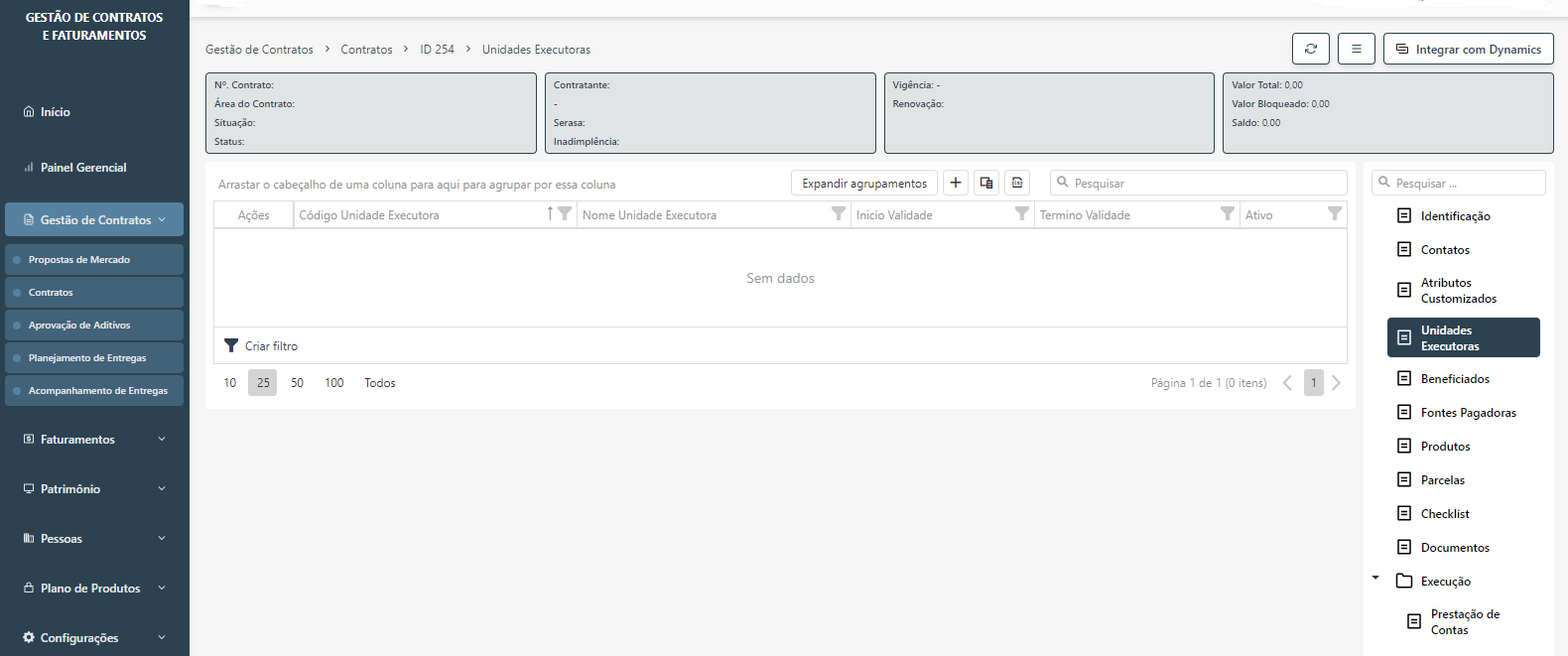Collapse the Execução folder tree arrow
The height and width of the screenshot is (656, 1568).
[1375, 578]
